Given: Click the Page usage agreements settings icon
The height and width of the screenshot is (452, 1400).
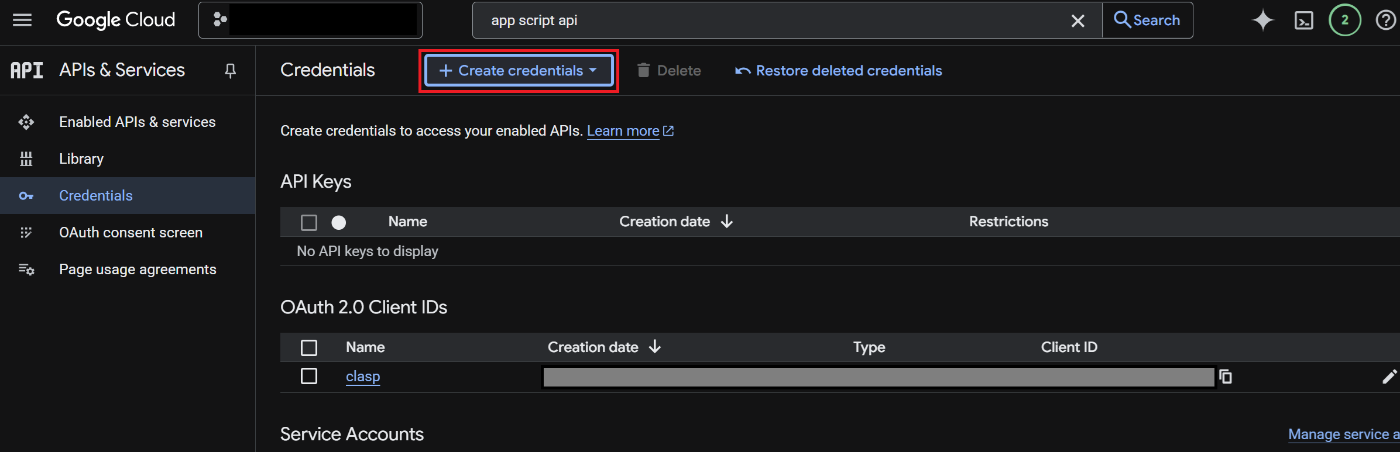Looking at the screenshot, I should point(27,270).
